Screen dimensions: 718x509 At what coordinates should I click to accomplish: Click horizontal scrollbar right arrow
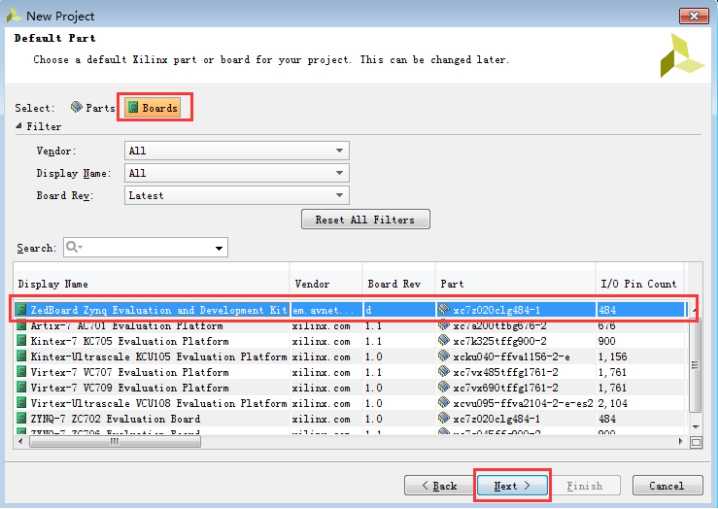(681, 441)
